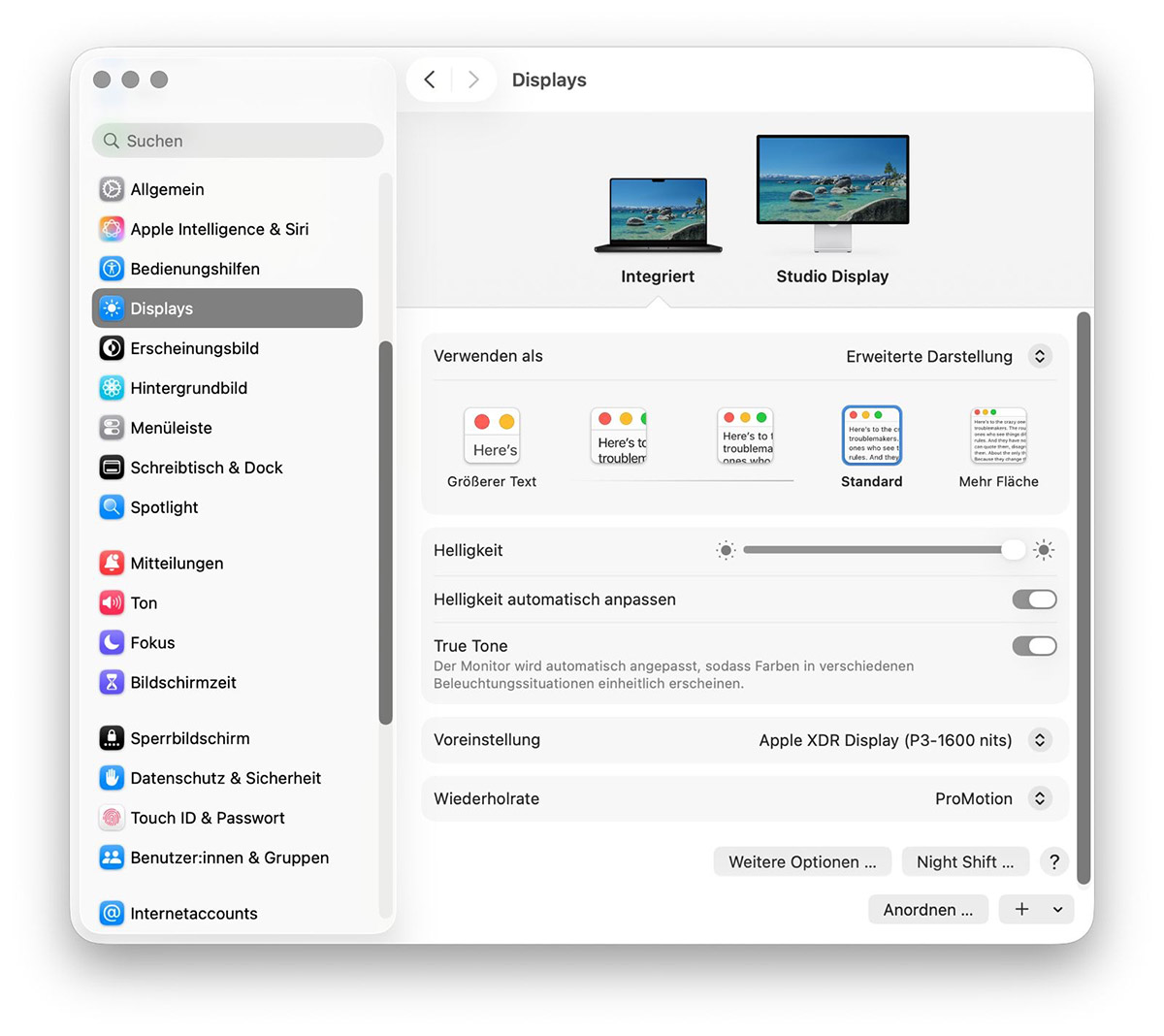Open the Verwenden als dropdown
This screenshot has height=1036, width=1164.
pyautogui.click(x=1040, y=356)
